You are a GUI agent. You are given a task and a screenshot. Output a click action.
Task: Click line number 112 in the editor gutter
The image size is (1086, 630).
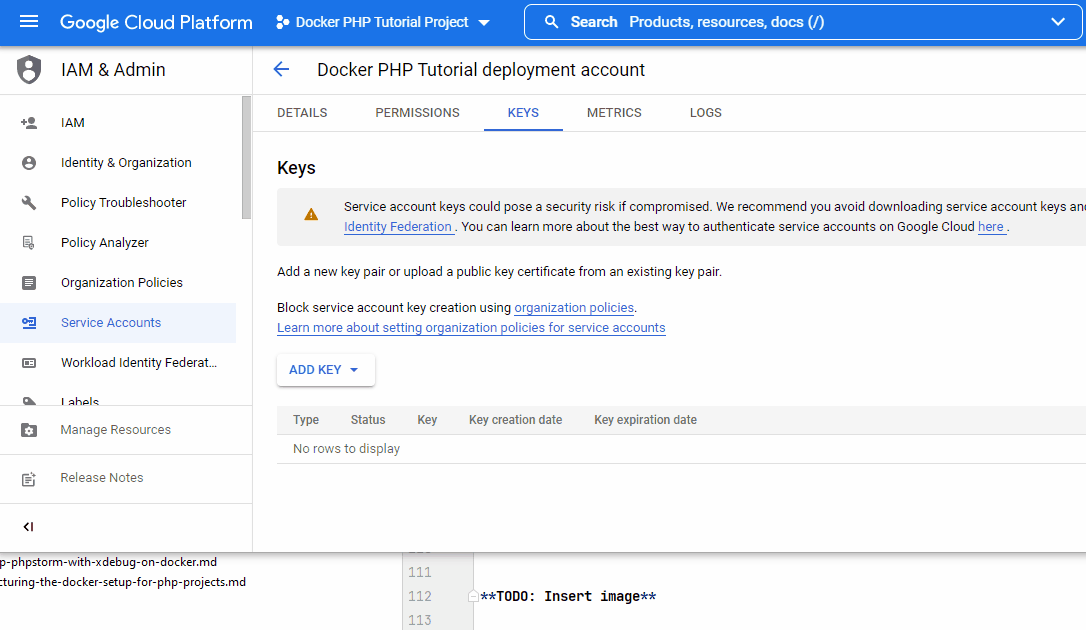(420, 597)
